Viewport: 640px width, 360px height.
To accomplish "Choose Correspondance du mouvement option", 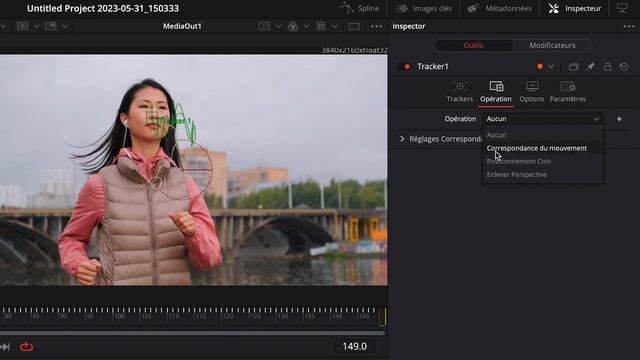I will [x=542, y=148].
